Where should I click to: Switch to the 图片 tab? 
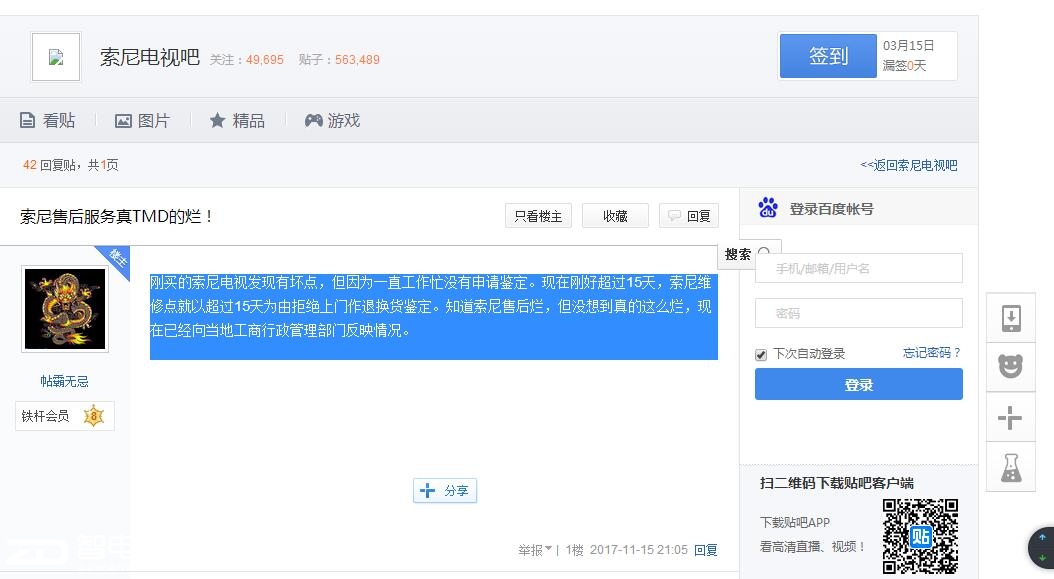(143, 120)
